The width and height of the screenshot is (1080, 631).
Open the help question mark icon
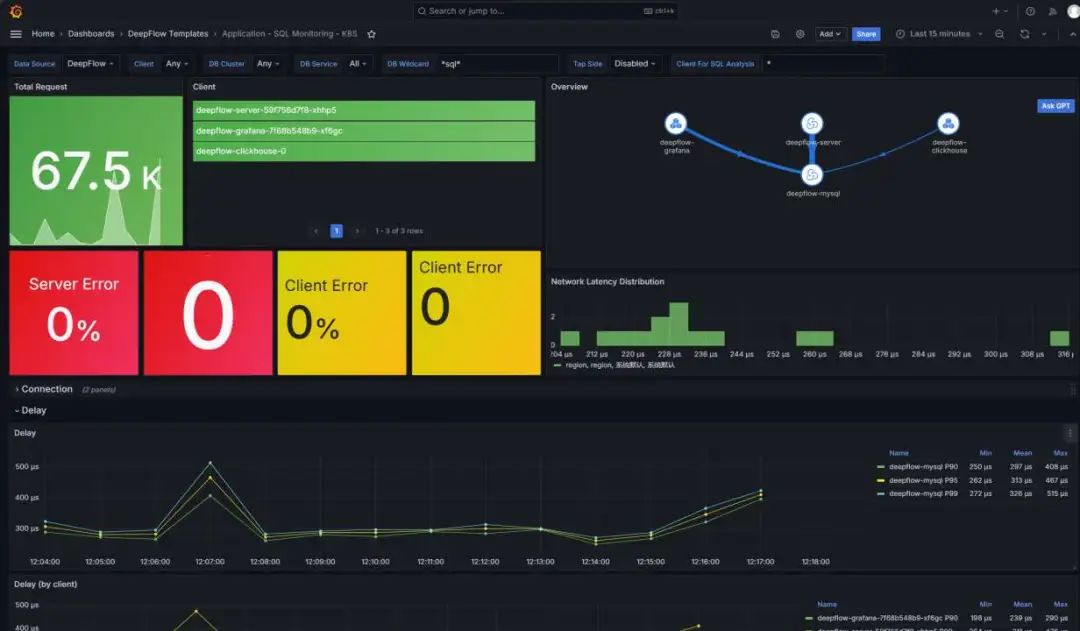(x=1030, y=11)
